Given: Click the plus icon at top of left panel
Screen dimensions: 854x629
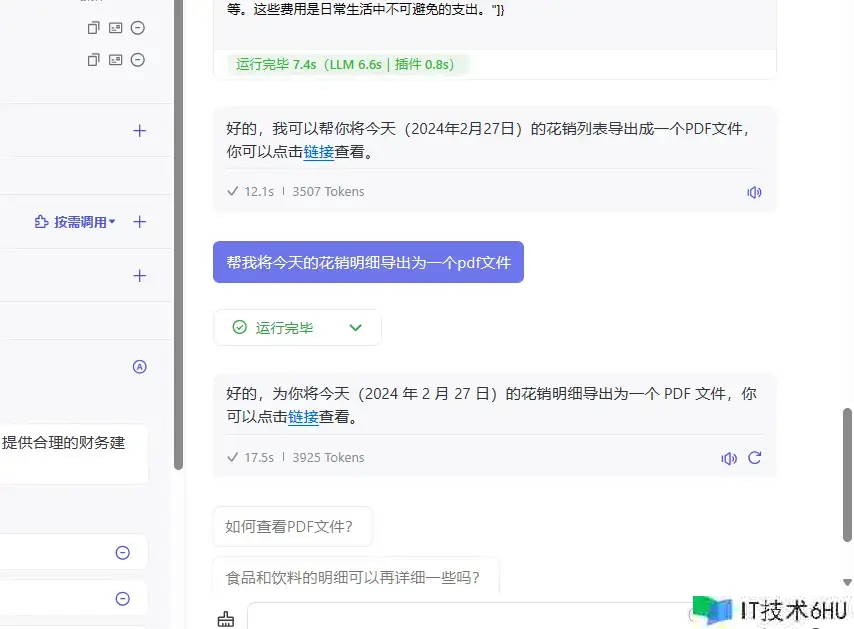Looking at the screenshot, I should 140,131.
